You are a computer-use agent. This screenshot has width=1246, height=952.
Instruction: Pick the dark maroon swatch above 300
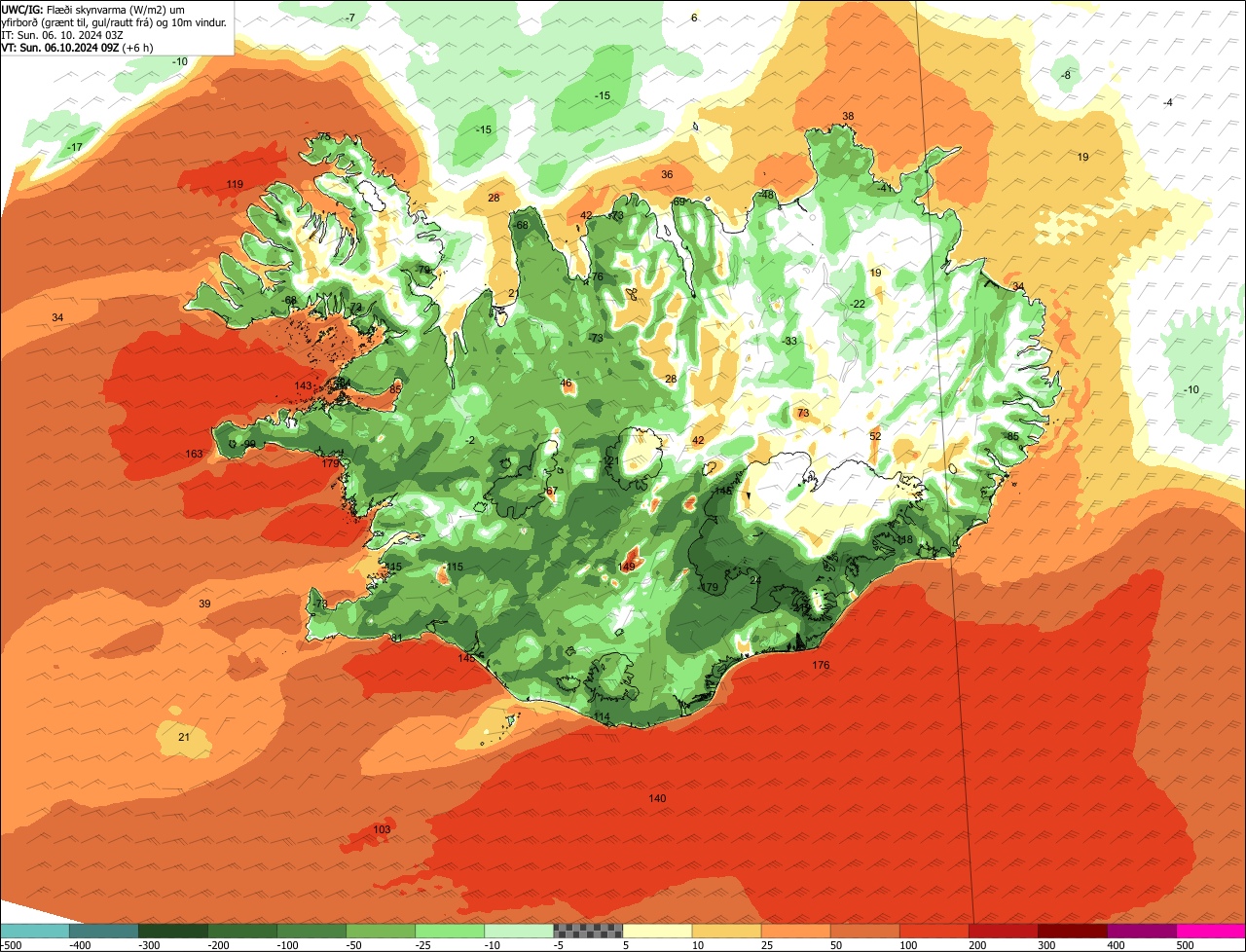1072,931
